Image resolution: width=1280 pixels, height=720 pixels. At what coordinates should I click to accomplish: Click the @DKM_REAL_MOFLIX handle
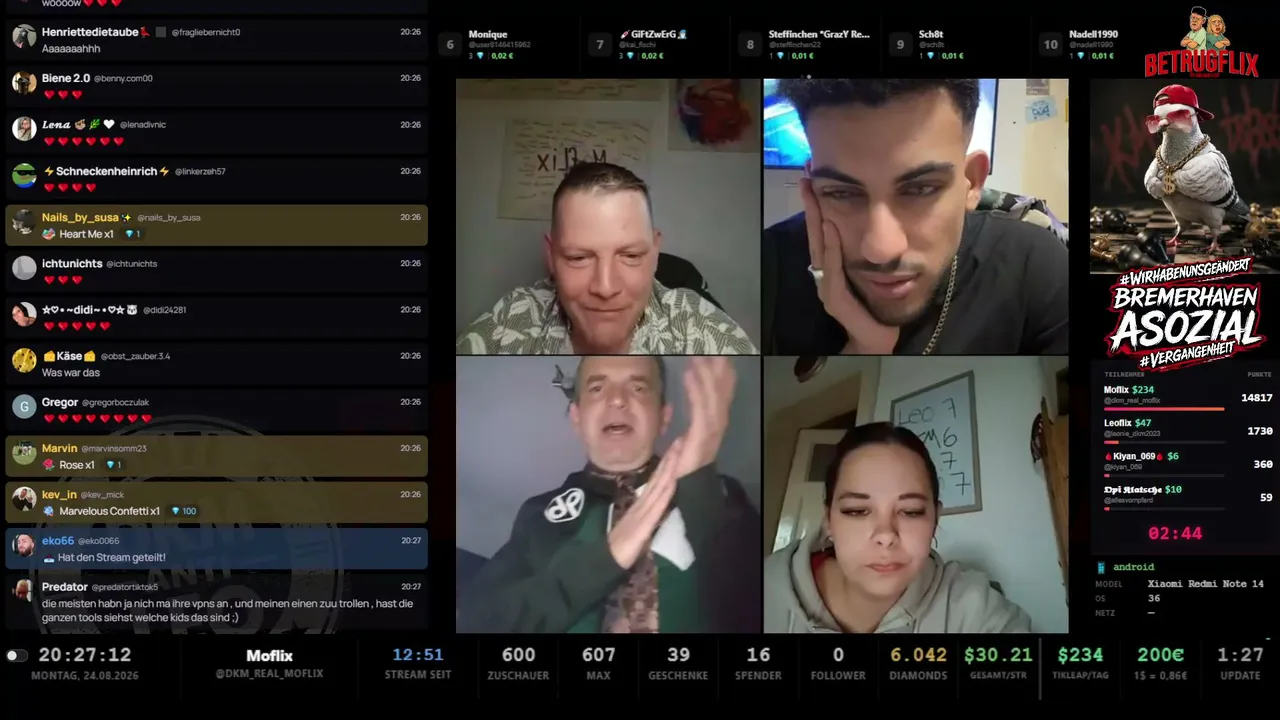tap(269, 674)
